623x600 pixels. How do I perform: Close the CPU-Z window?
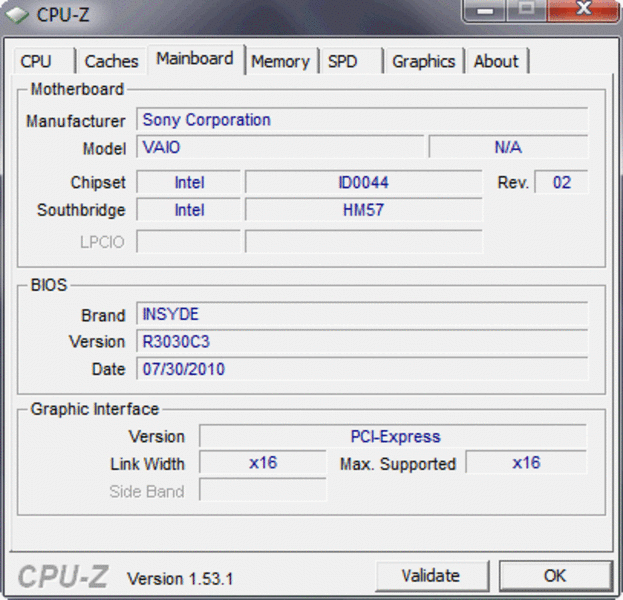[x=583, y=11]
